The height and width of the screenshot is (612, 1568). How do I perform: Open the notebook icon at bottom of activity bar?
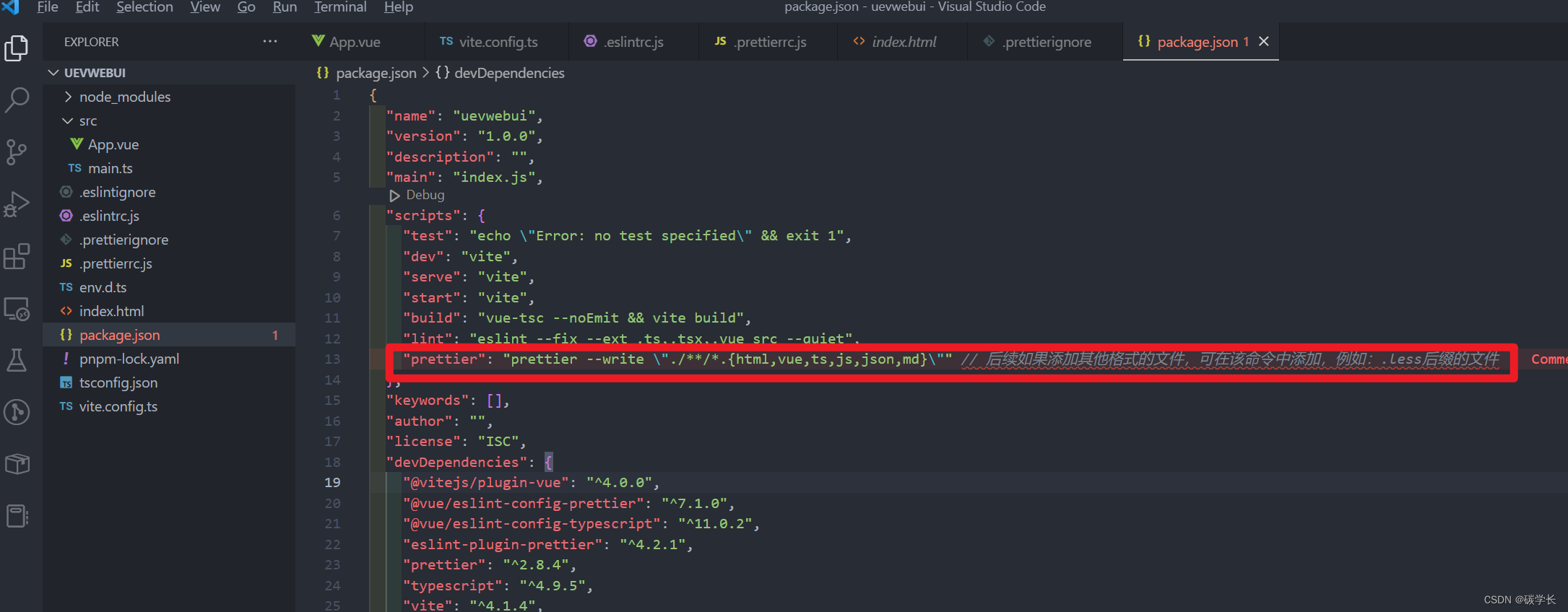[x=17, y=516]
